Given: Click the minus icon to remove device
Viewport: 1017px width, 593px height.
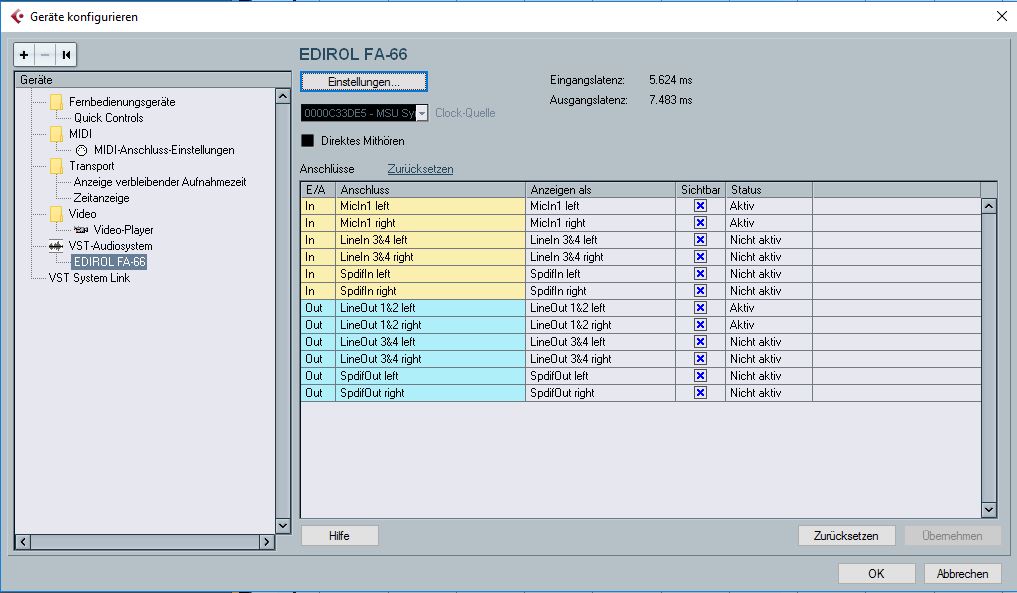Looking at the screenshot, I should (x=44, y=55).
